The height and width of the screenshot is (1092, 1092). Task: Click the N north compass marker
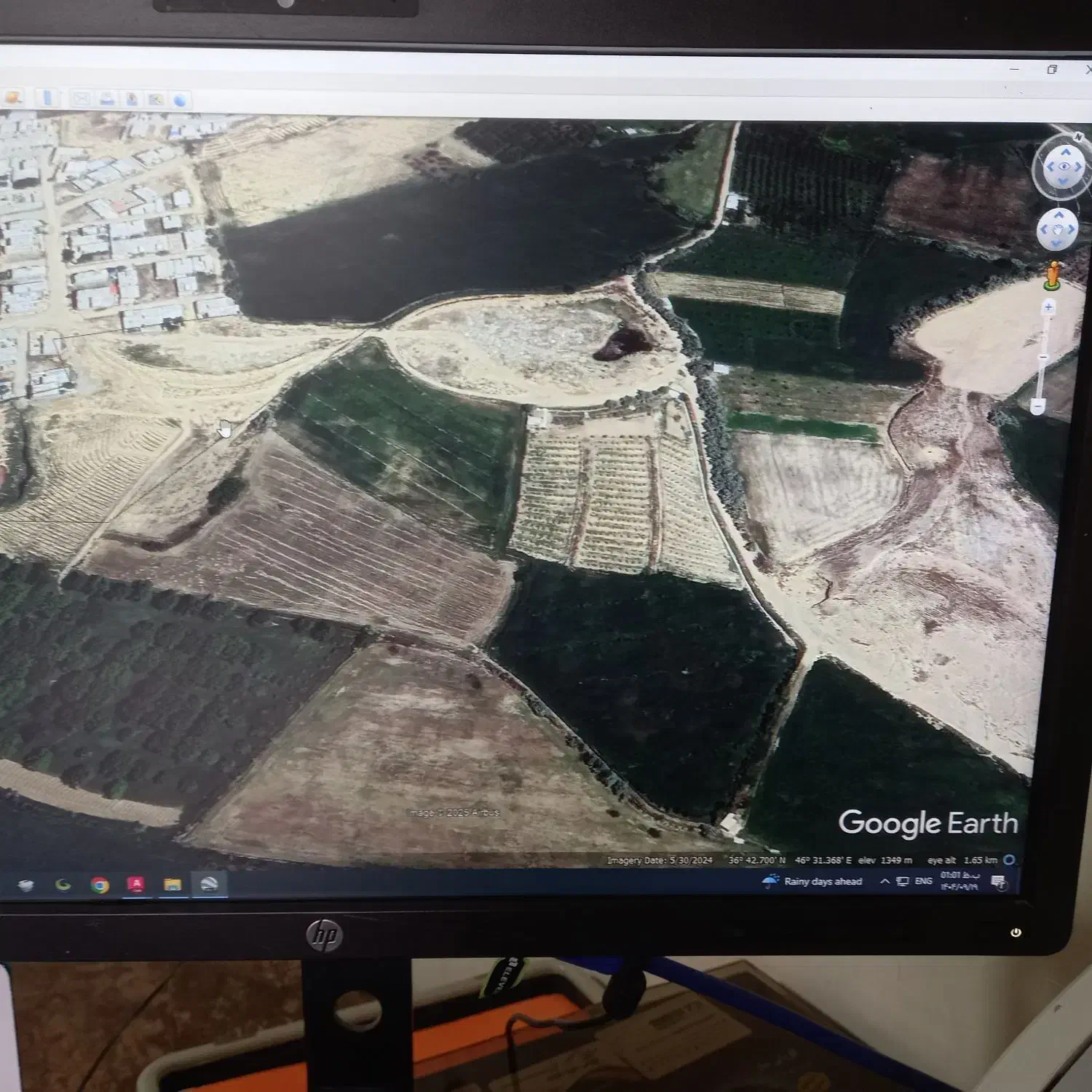click(1078, 137)
